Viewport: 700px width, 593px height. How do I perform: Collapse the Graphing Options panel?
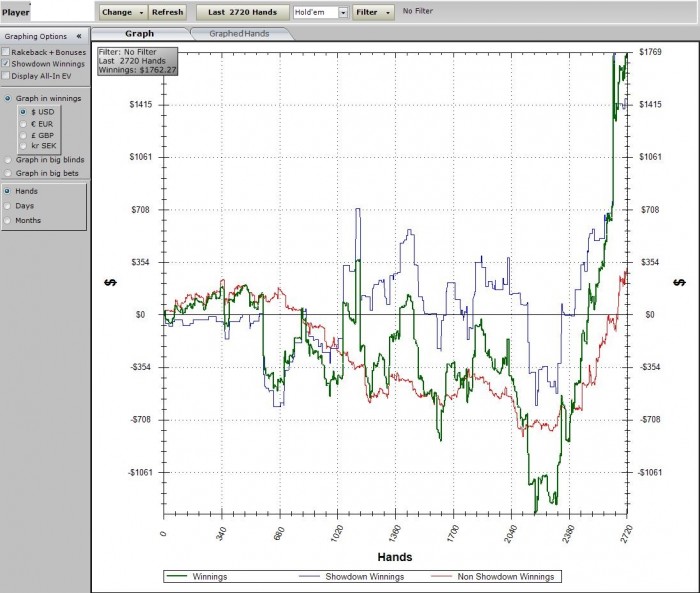click(x=79, y=36)
